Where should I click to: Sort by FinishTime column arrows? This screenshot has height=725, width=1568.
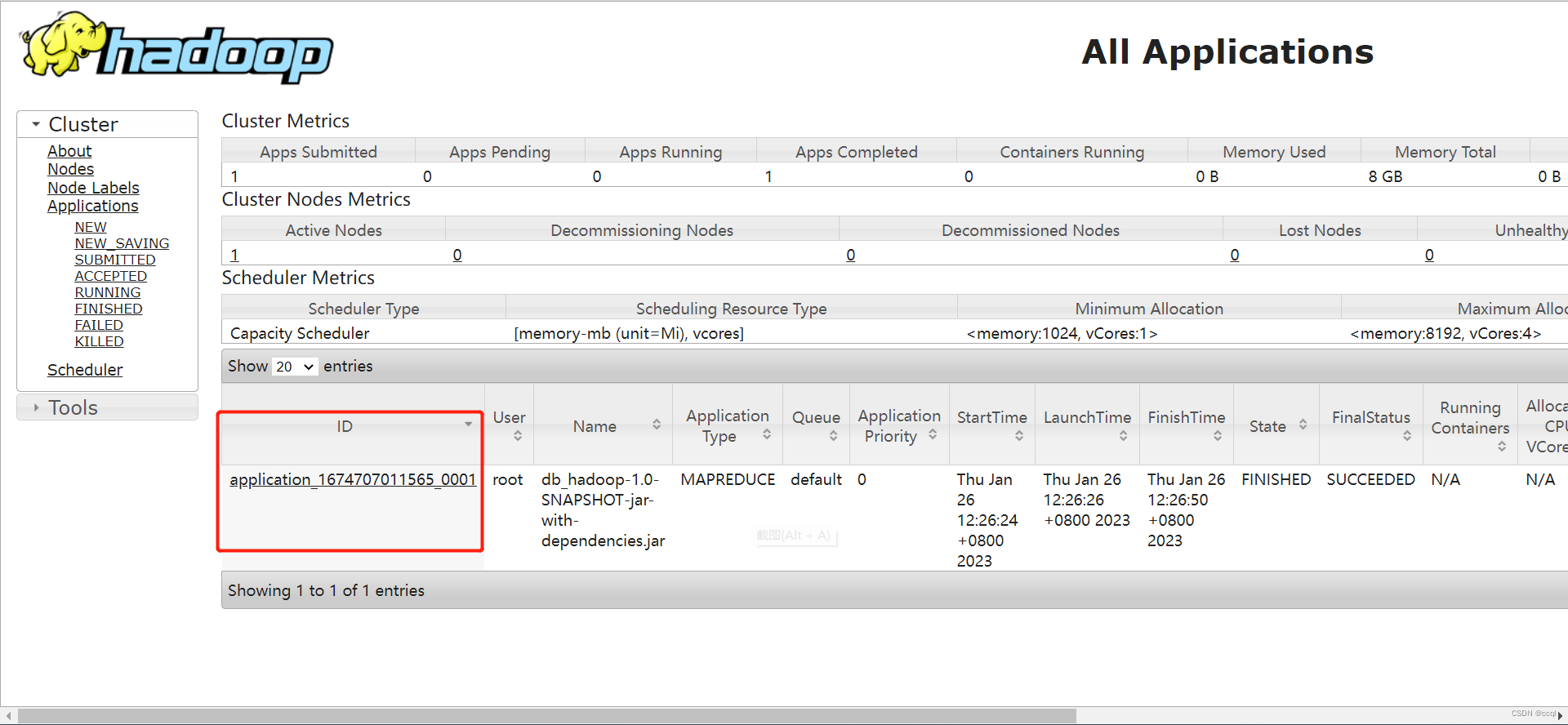tap(1218, 436)
